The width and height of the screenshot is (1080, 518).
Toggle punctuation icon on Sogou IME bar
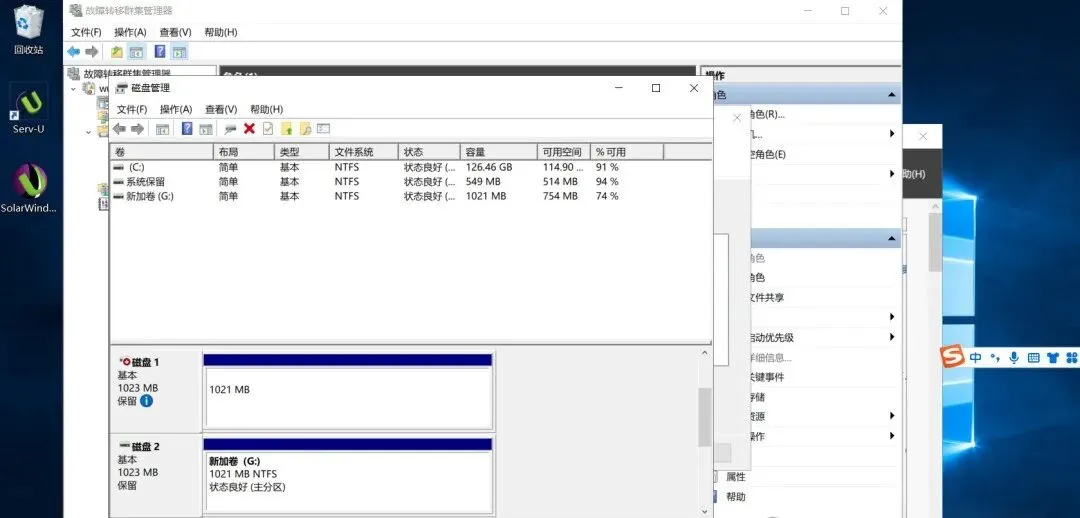[x=995, y=358]
